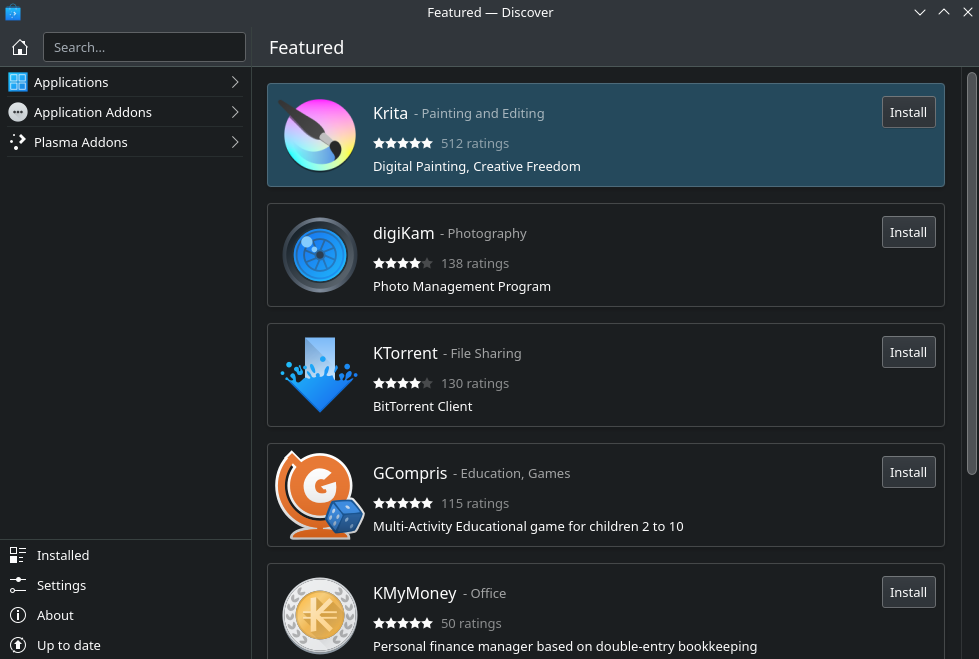979x659 pixels.
Task: Click the Installed list icon
Action: pyautogui.click(x=18, y=555)
